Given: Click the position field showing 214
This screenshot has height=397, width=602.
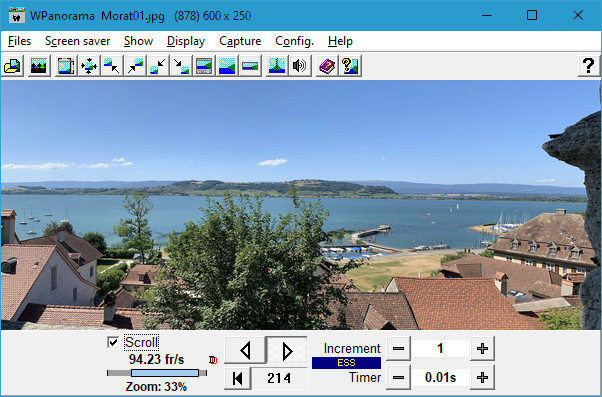Looking at the screenshot, I should tap(279, 378).
